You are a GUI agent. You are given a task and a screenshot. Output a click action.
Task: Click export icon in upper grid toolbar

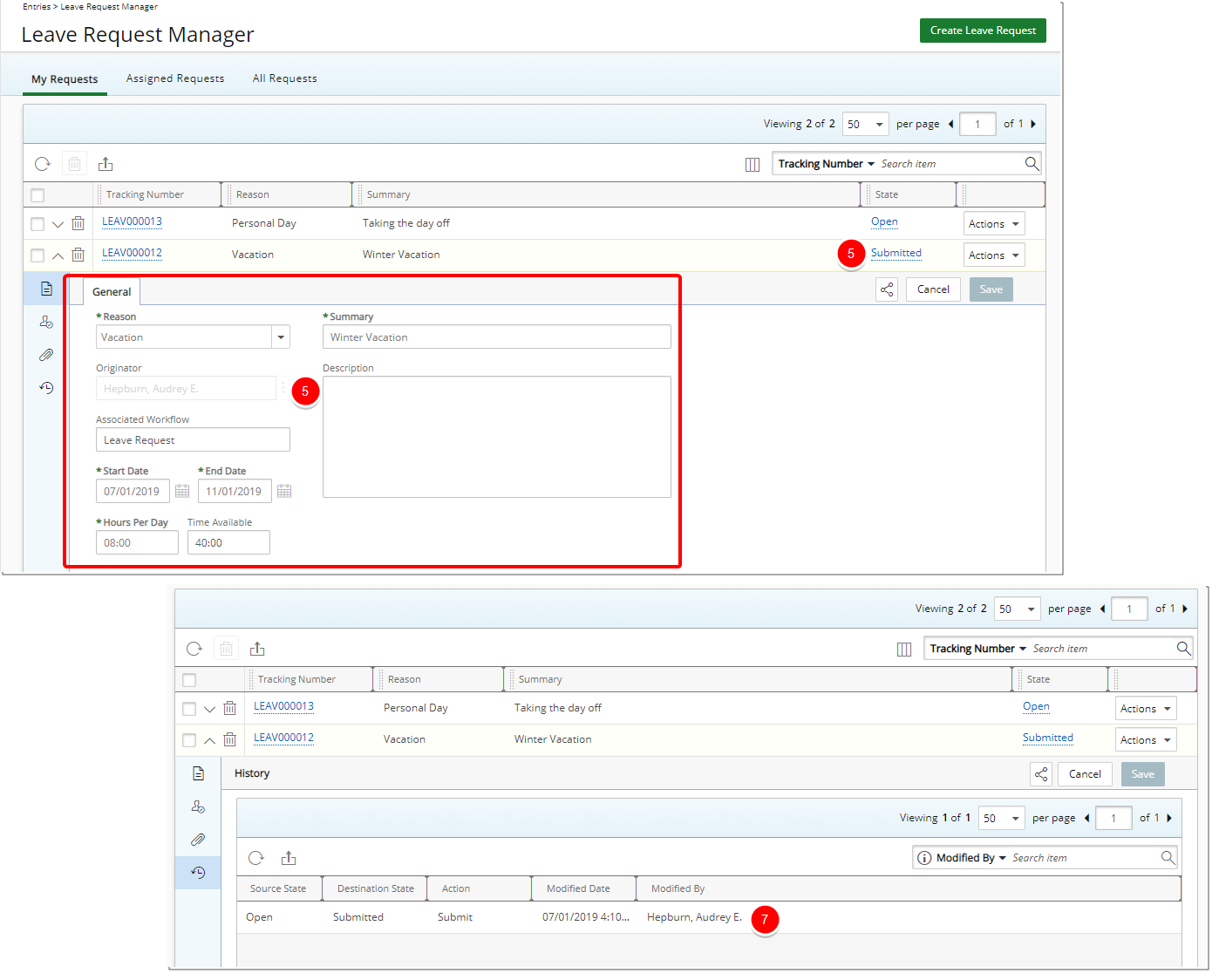106,164
